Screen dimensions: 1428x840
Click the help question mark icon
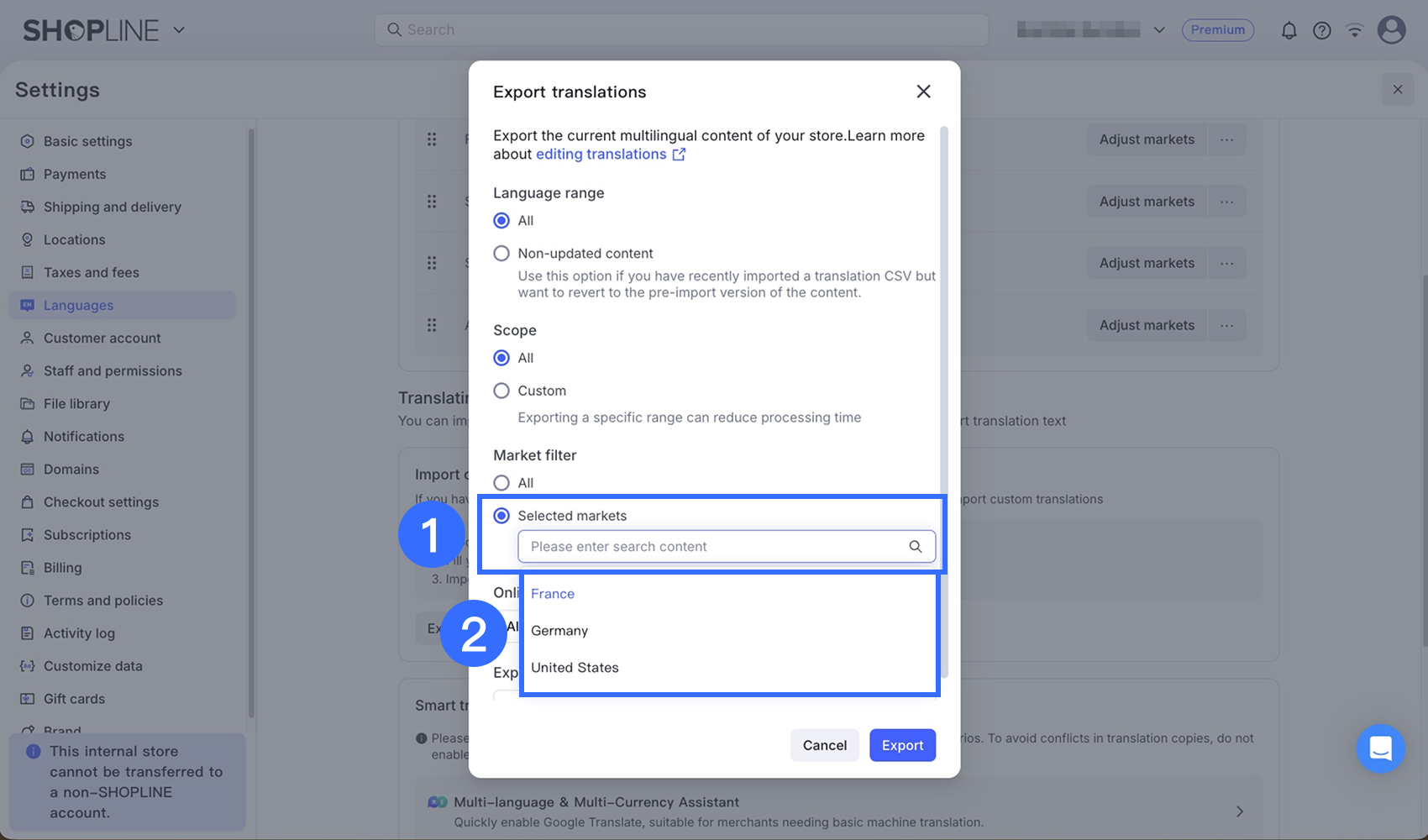click(x=1322, y=30)
